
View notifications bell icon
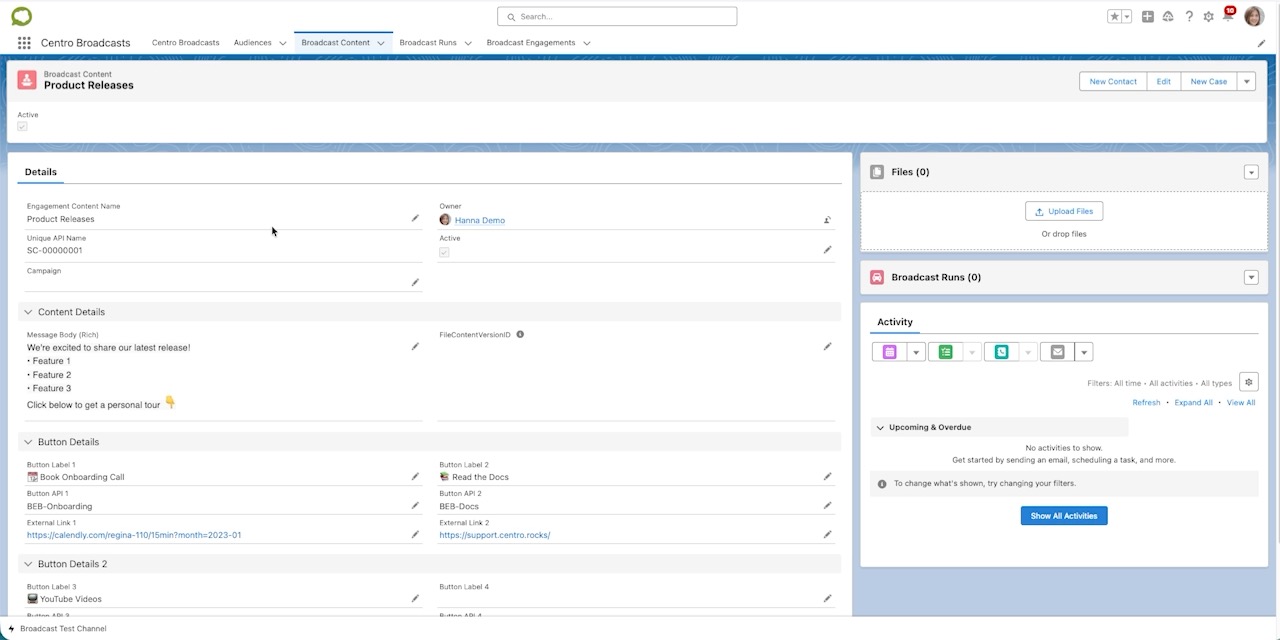1228,16
